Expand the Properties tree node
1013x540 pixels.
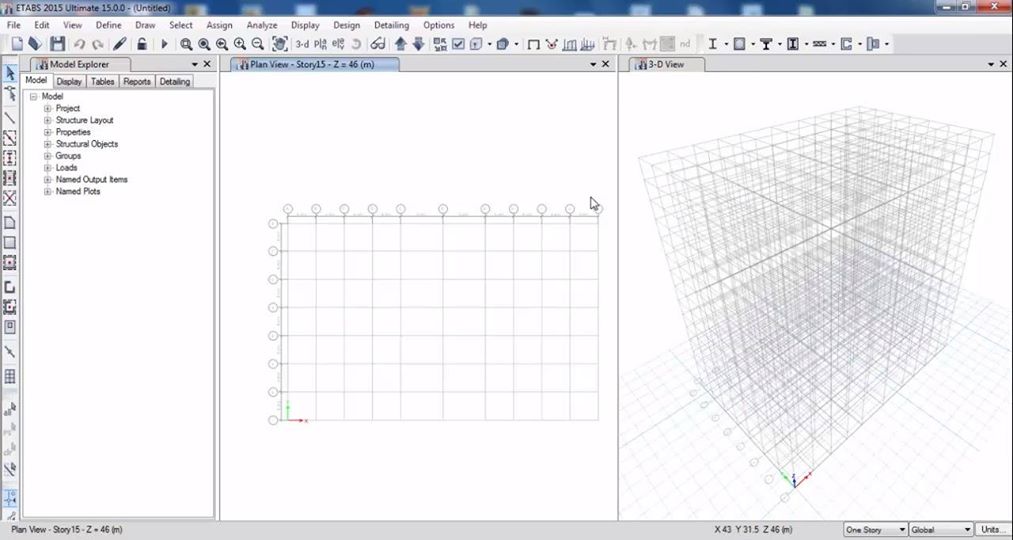(x=47, y=132)
